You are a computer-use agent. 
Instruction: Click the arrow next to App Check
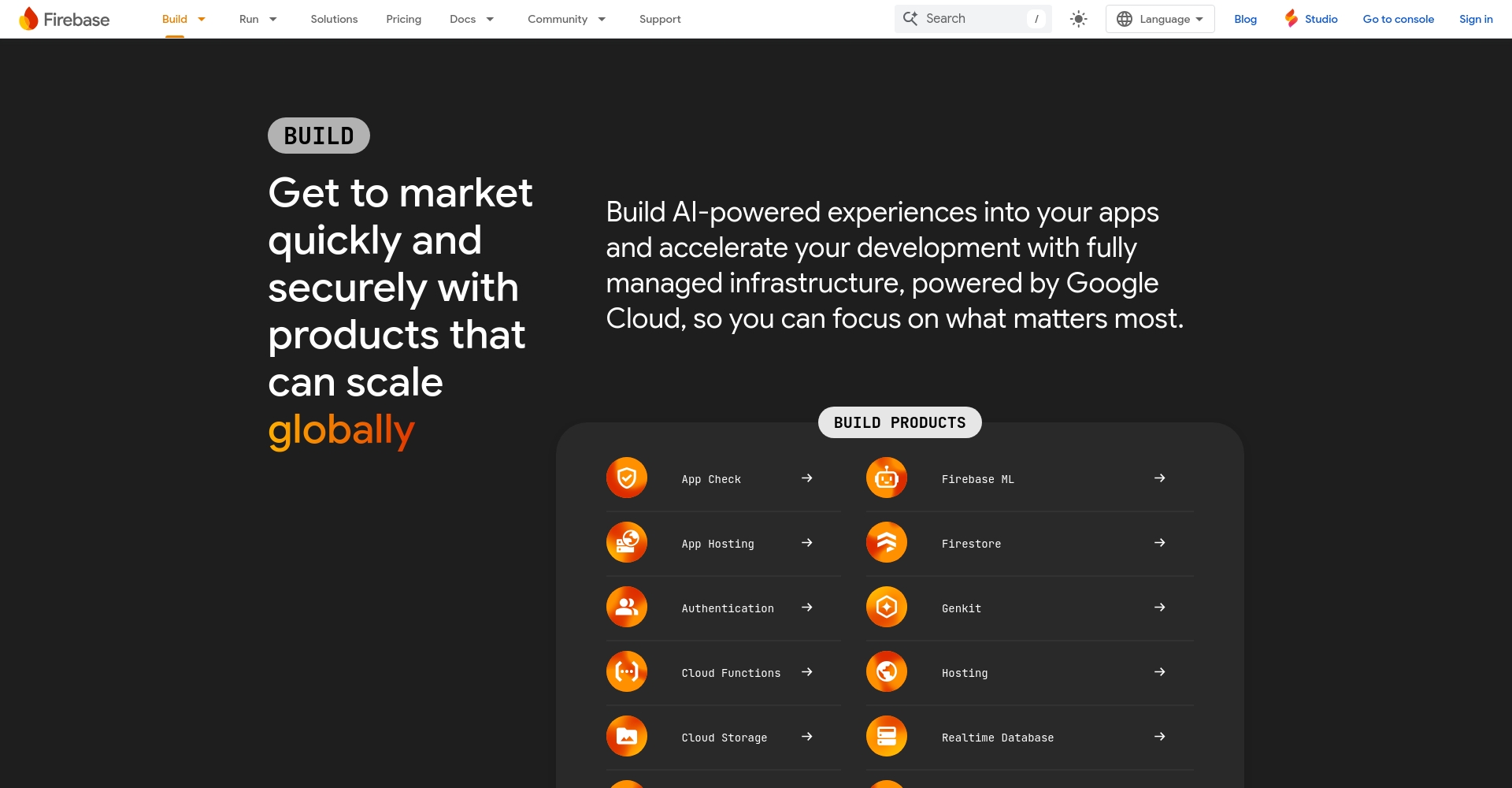[807, 478]
